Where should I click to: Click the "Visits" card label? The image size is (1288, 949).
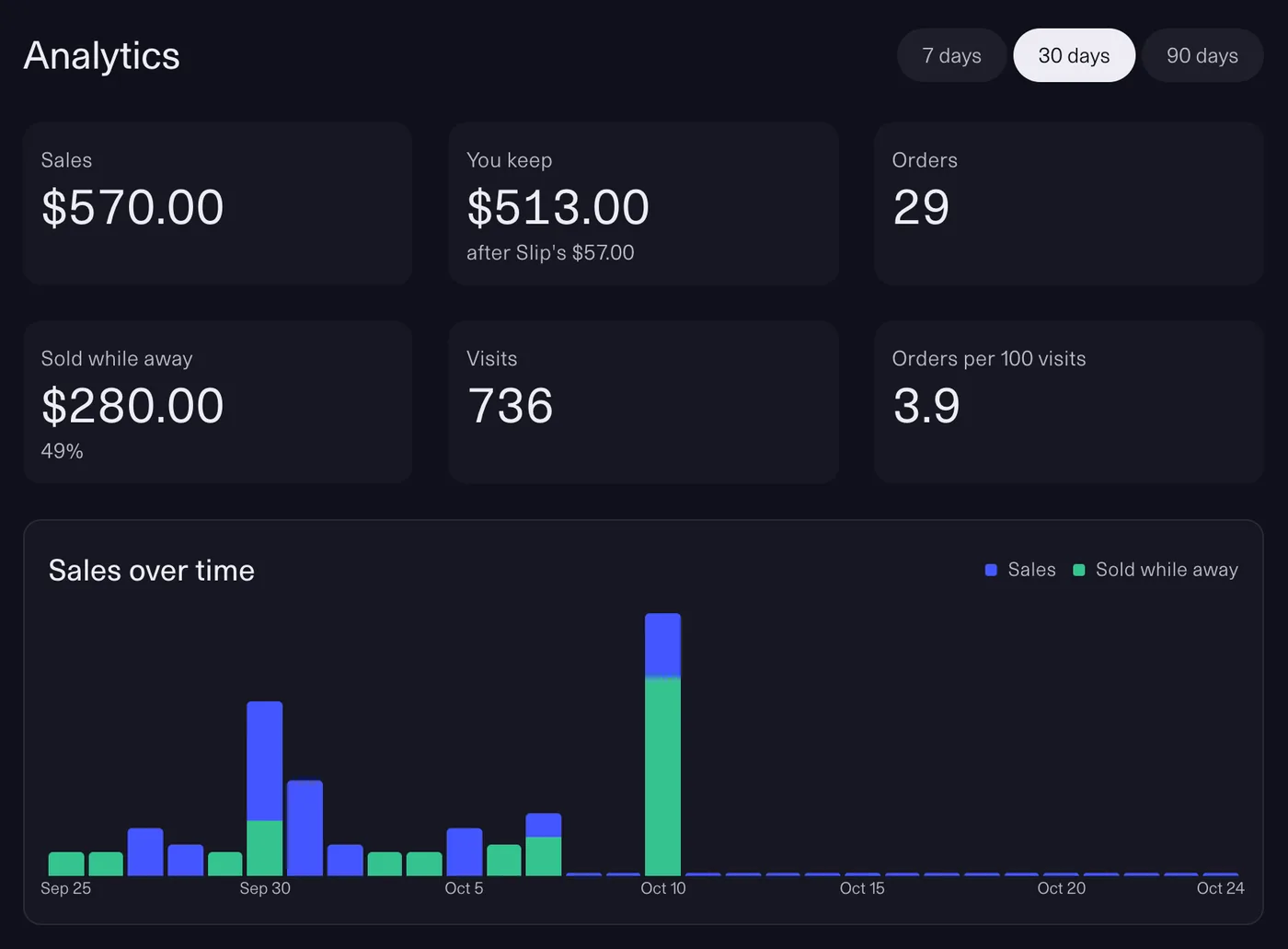(x=491, y=359)
